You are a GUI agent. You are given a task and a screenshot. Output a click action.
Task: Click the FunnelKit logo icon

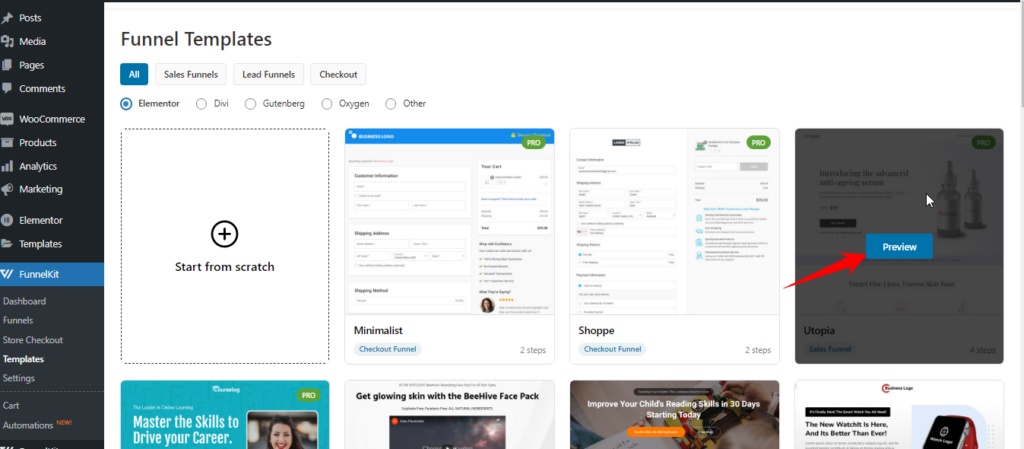pos(7,275)
